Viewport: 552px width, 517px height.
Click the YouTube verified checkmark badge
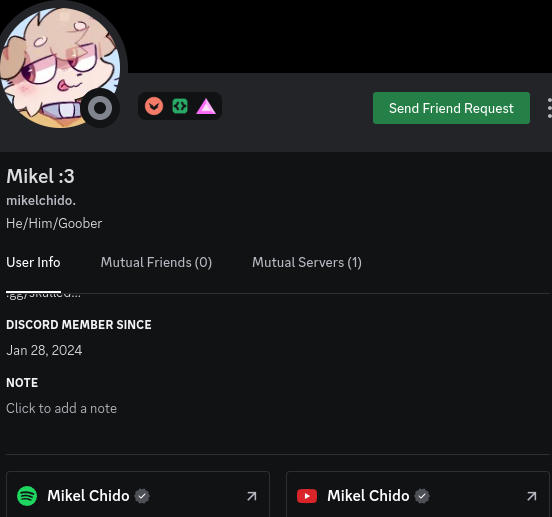click(x=422, y=496)
